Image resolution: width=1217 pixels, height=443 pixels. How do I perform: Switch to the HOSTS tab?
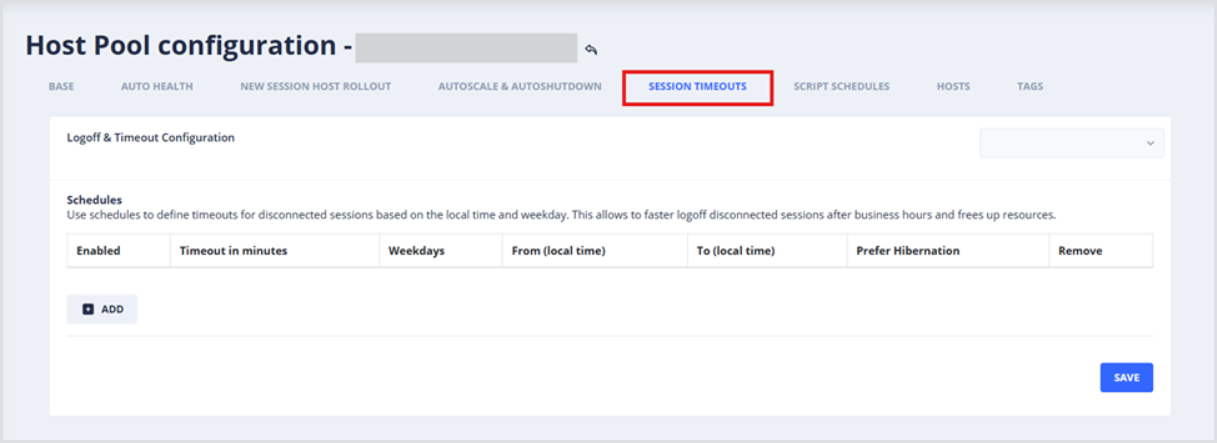pyautogui.click(x=953, y=87)
